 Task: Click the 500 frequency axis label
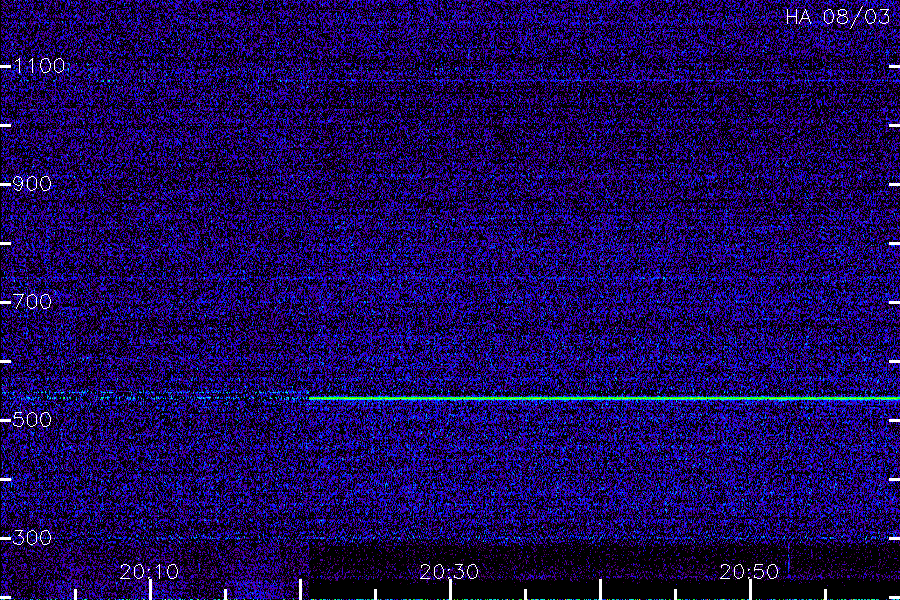point(32,420)
